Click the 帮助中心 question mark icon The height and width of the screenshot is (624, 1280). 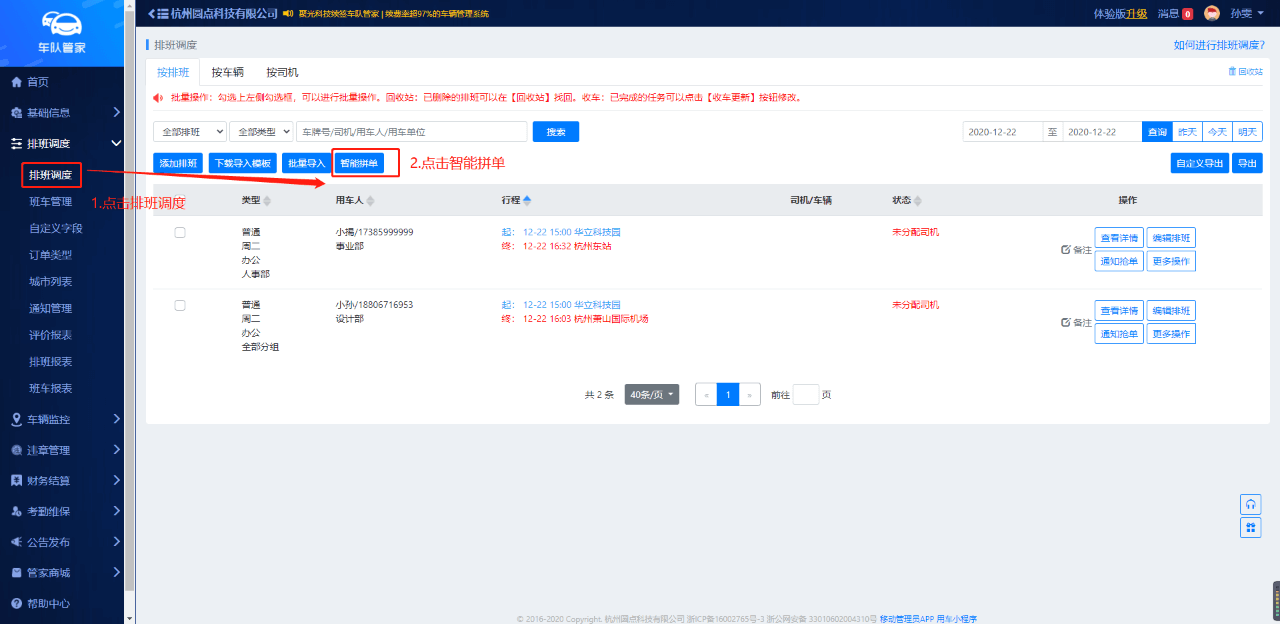pyautogui.click(x=16, y=604)
